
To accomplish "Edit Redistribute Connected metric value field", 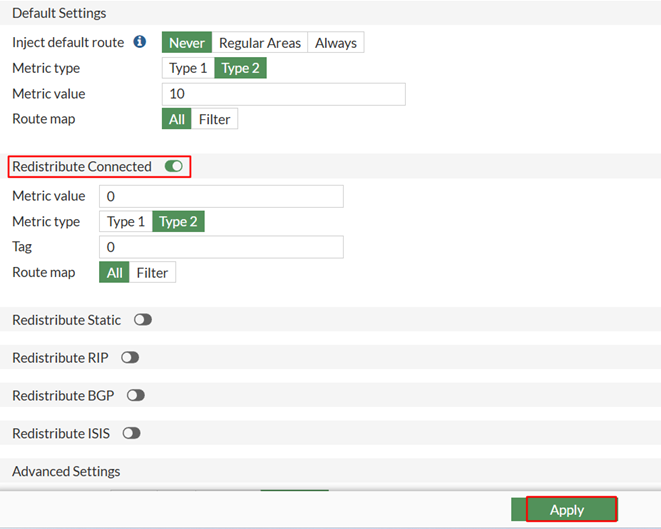I will tap(221, 196).
